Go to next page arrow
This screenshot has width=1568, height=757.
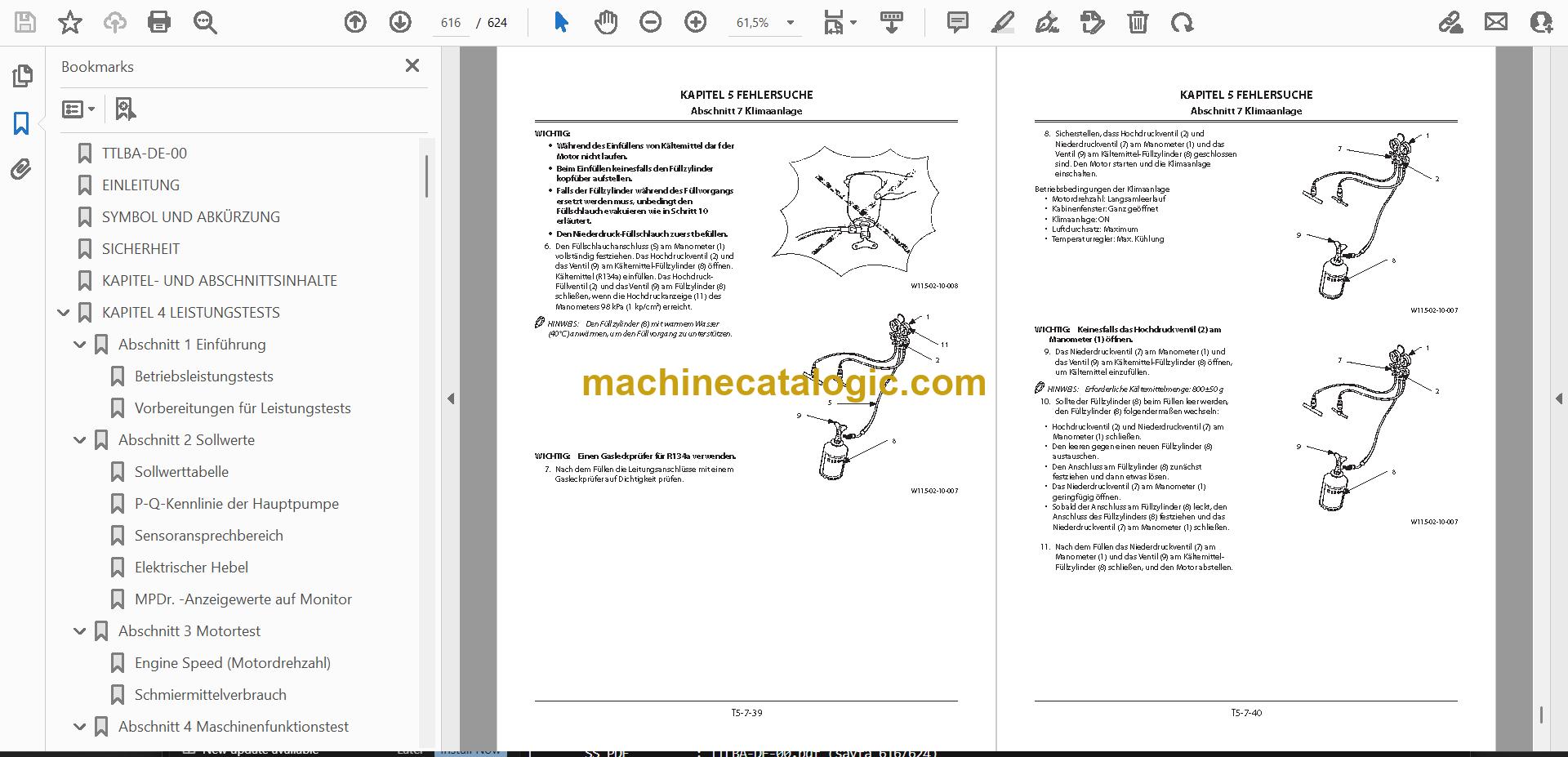tap(400, 22)
